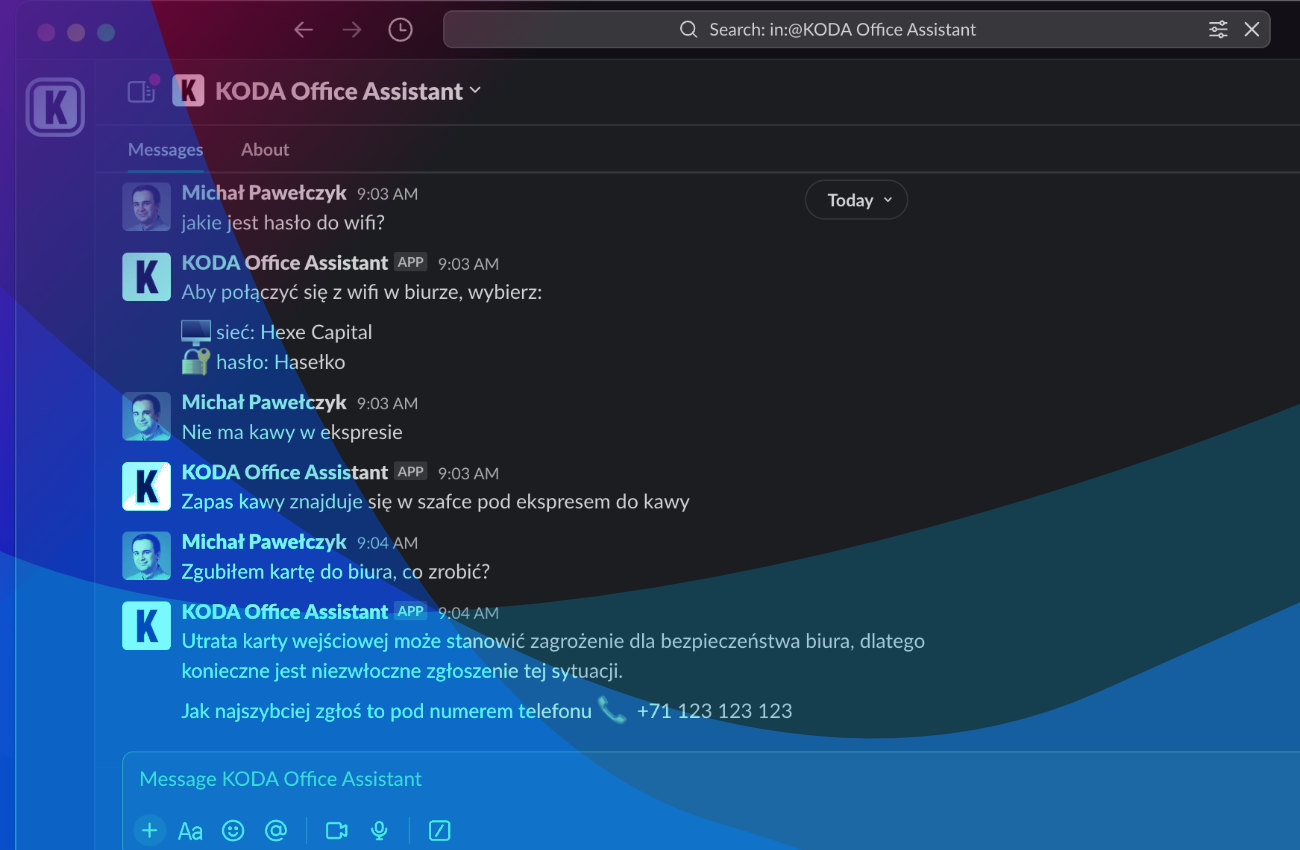This screenshot has height=850, width=1300.
Task: Click the APP badge on the wifi reply
Action: click(x=410, y=262)
